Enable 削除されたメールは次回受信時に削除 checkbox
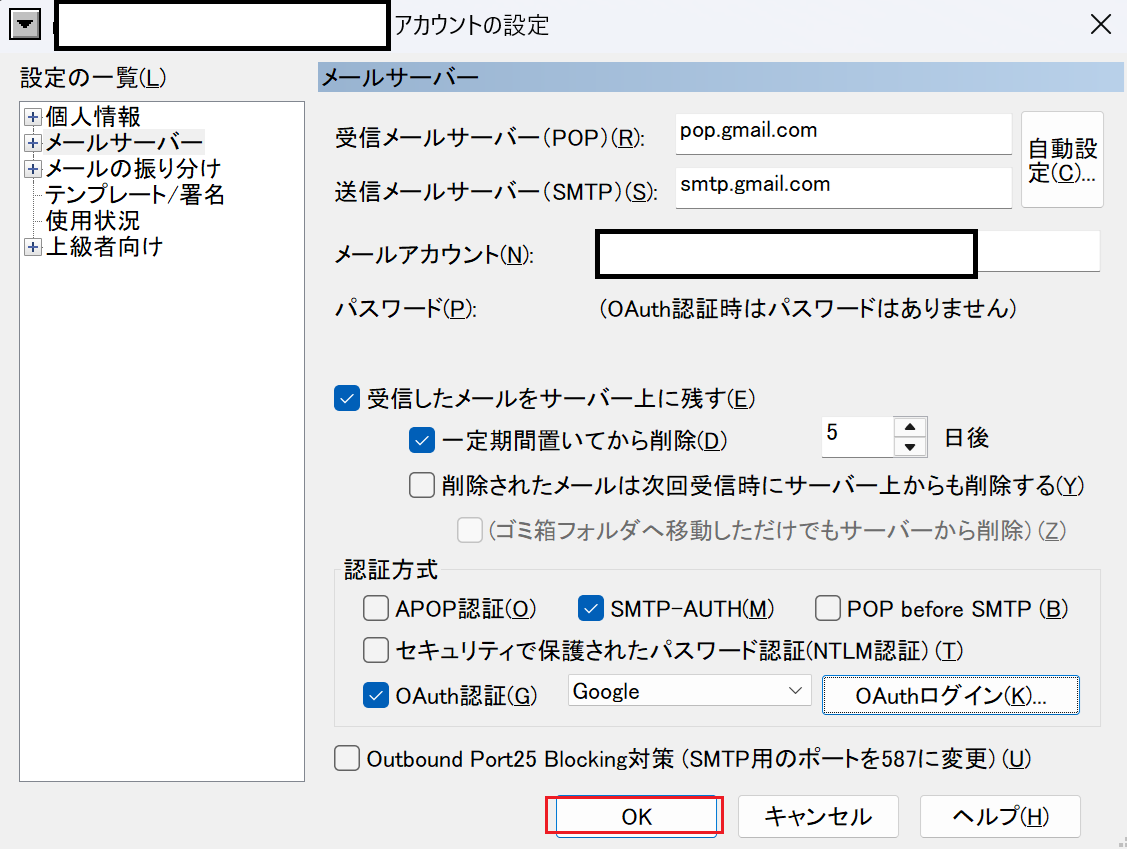Image resolution: width=1127 pixels, height=854 pixels. pyautogui.click(x=422, y=486)
